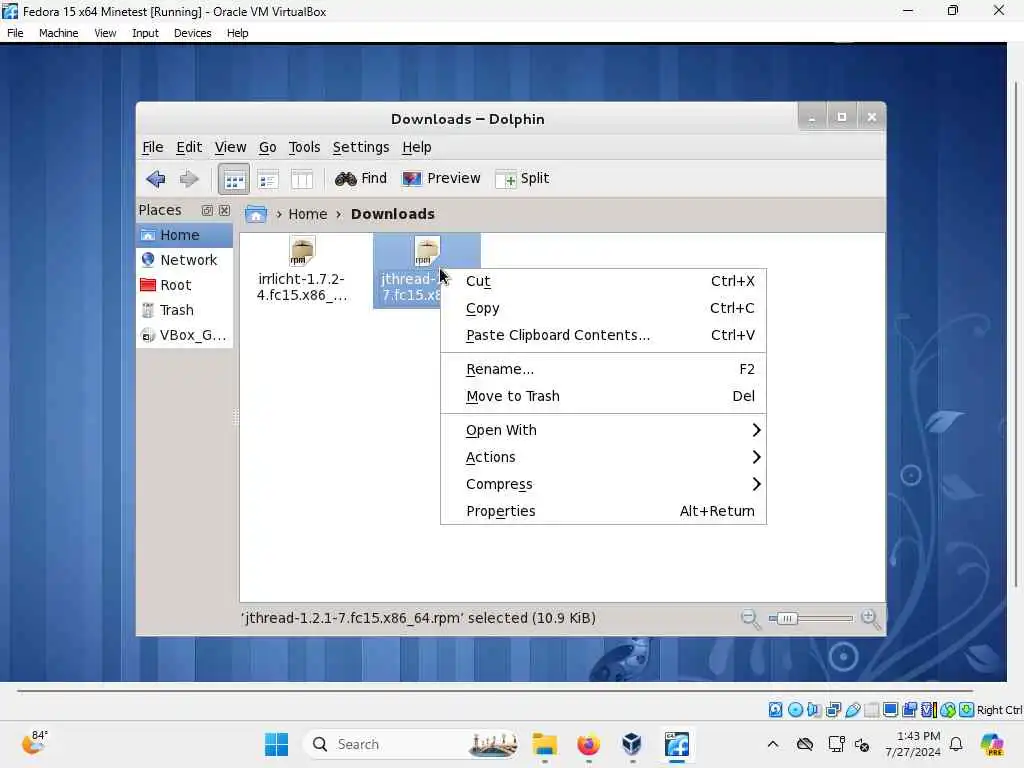Open Properties from the context menu

[x=603, y=511]
